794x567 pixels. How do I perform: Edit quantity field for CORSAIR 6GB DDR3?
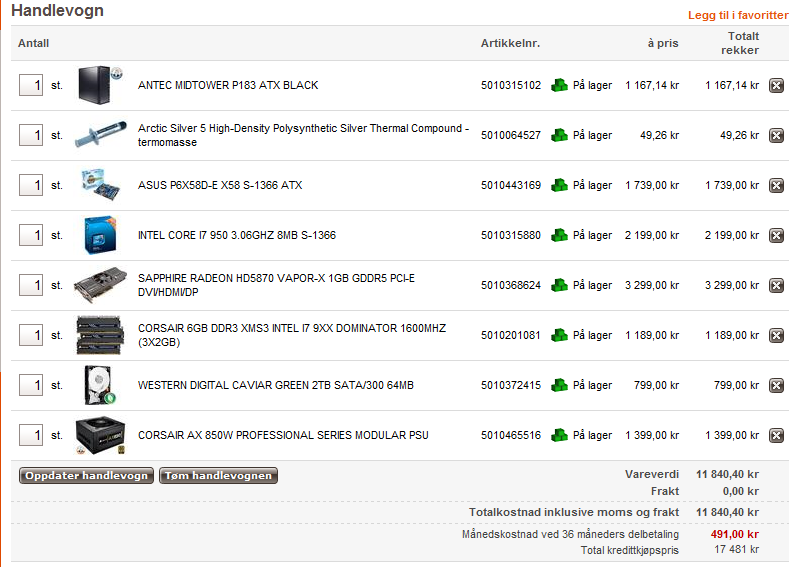(x=31, y=335)
